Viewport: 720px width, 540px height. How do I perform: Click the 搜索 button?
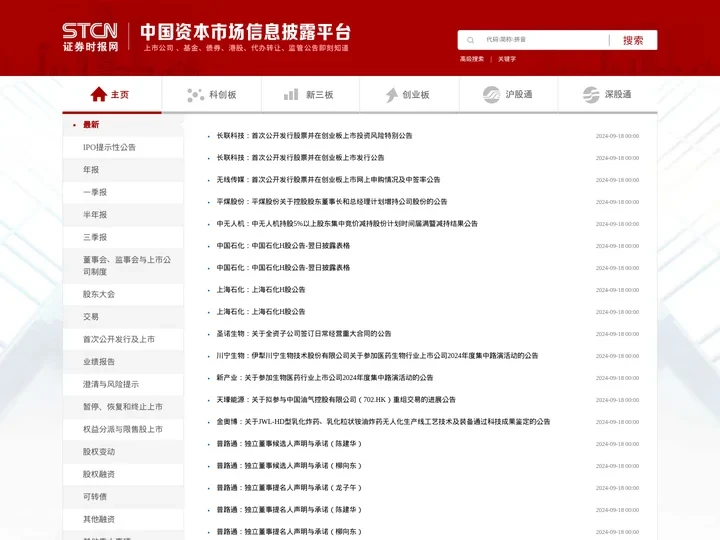point(633,40)
